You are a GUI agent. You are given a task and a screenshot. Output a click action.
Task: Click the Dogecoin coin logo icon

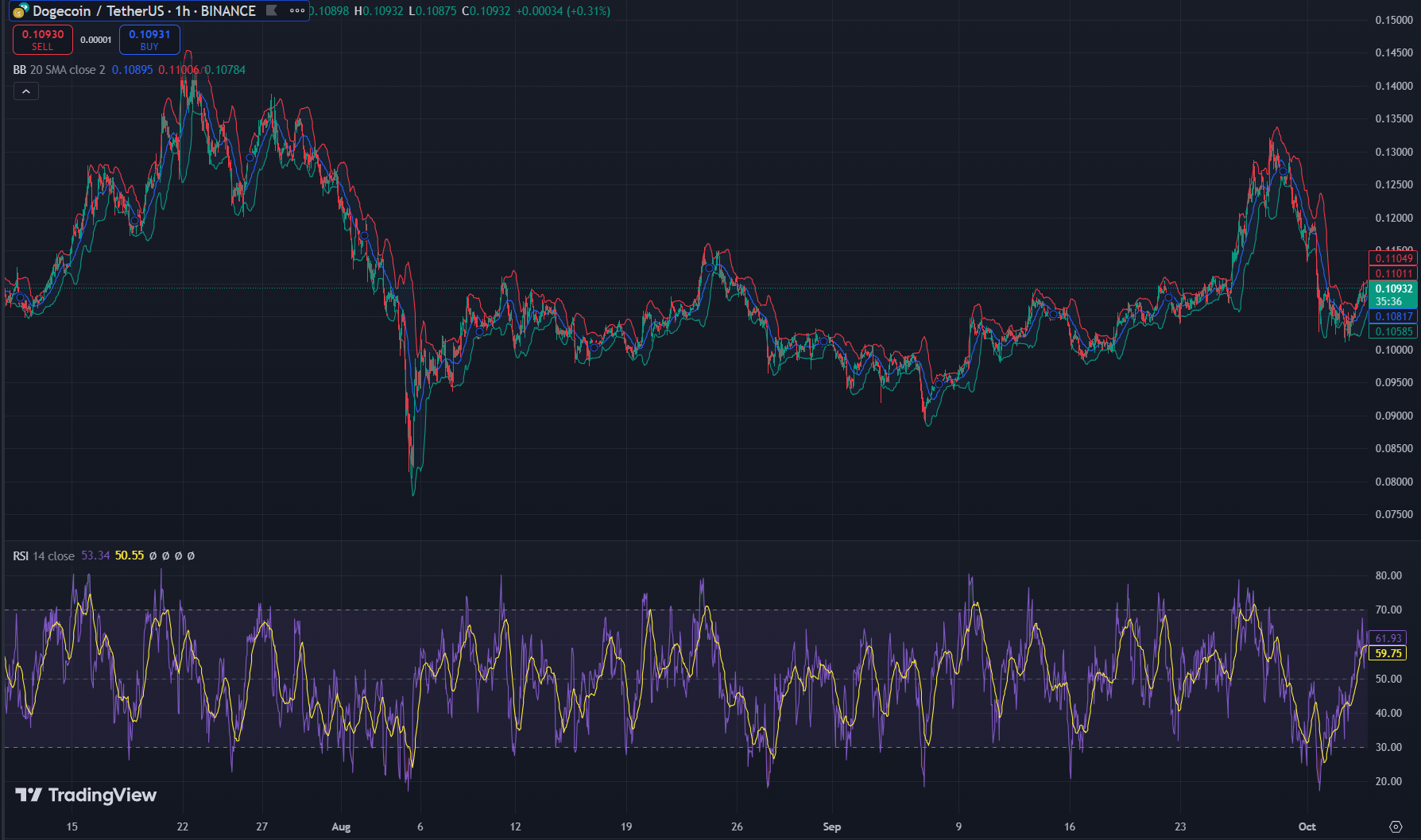pos(20,11)
